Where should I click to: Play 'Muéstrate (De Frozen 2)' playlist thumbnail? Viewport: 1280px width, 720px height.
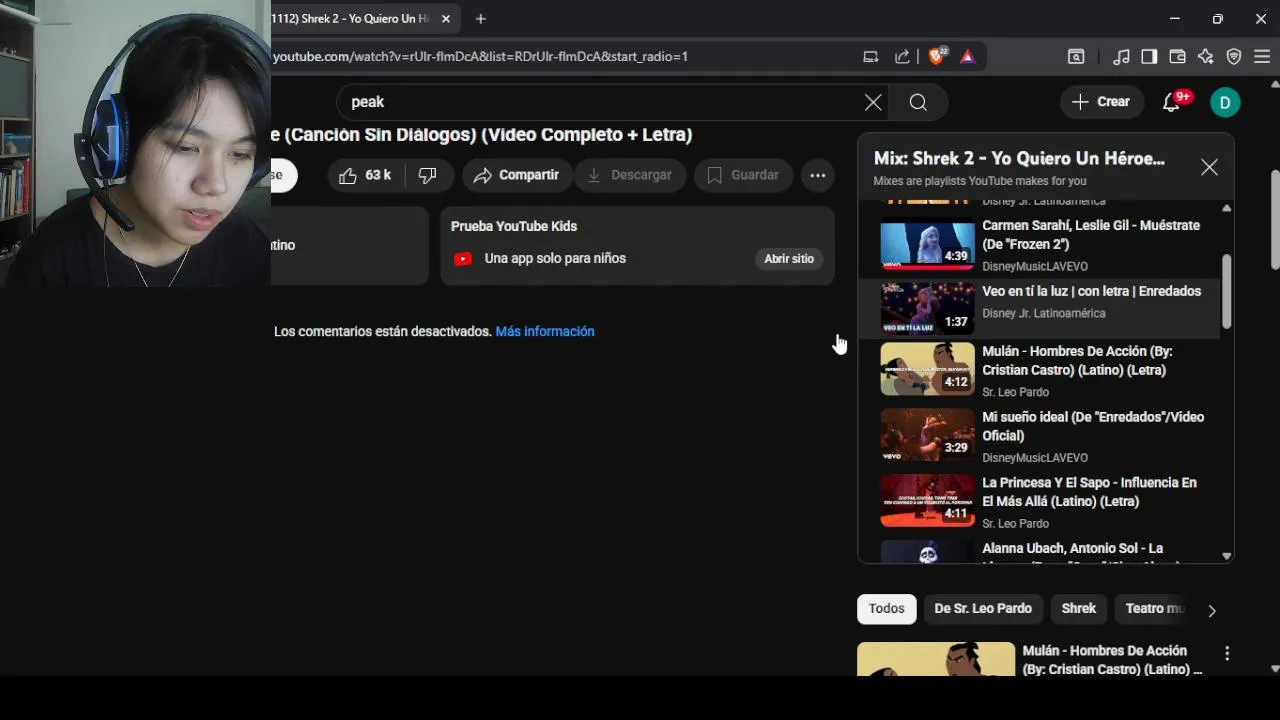(x=927, y=244)
